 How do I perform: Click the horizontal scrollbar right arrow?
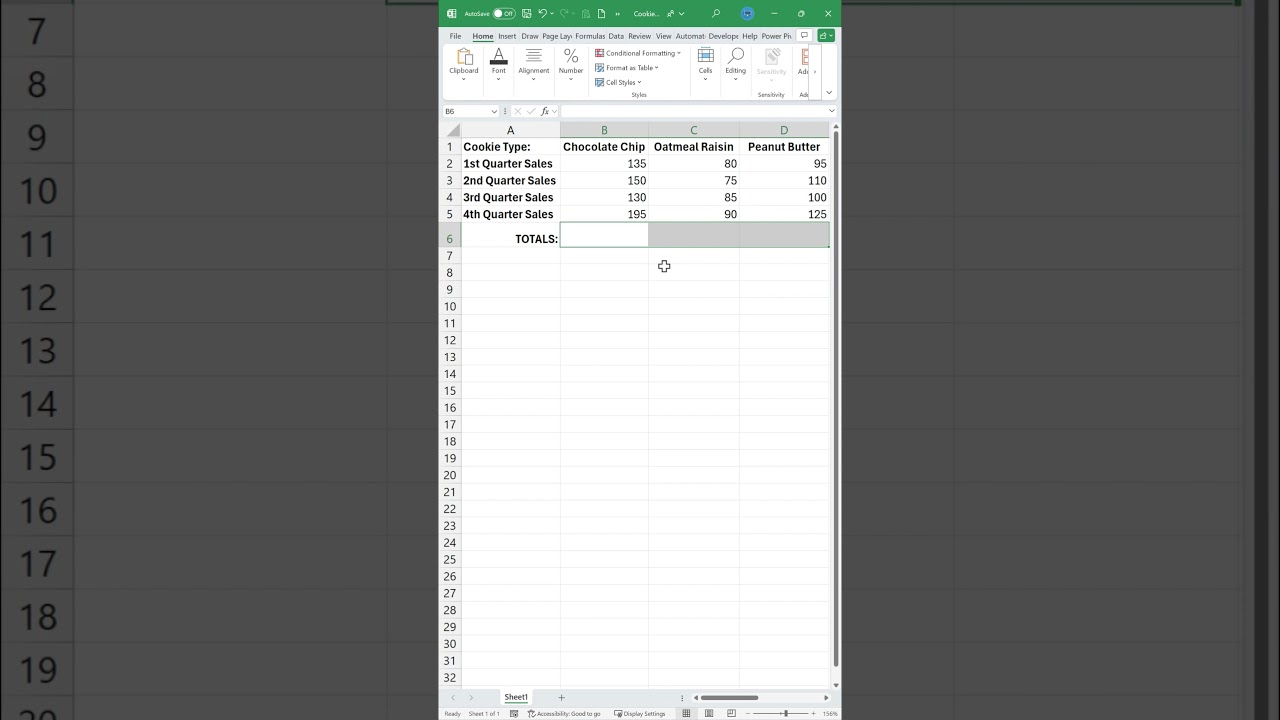pyautogui.click(x=826, y=697)
